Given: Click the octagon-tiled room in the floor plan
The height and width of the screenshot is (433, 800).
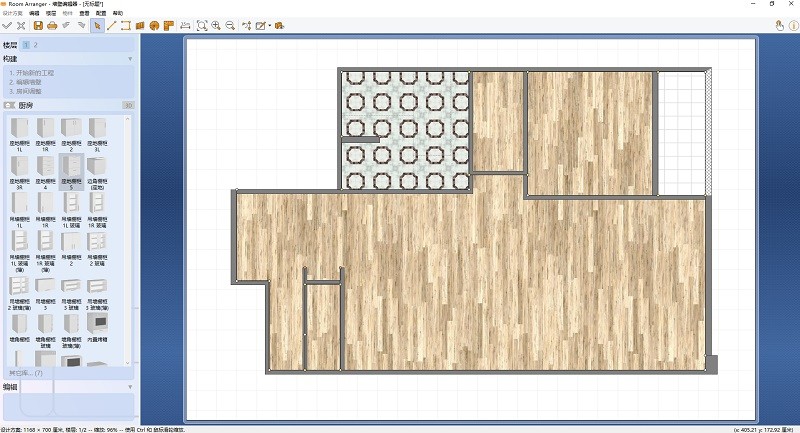Looking at the screenshot, I should pos(406,130).
